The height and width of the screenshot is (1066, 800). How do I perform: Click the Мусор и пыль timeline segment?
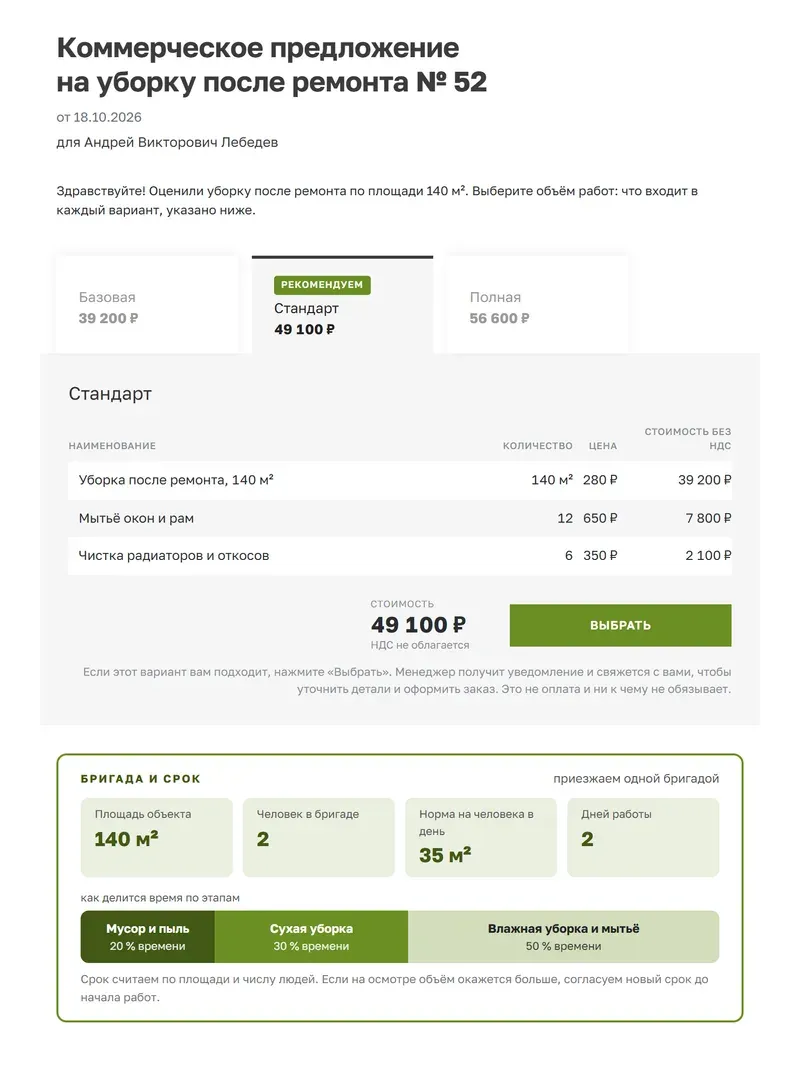147,937
